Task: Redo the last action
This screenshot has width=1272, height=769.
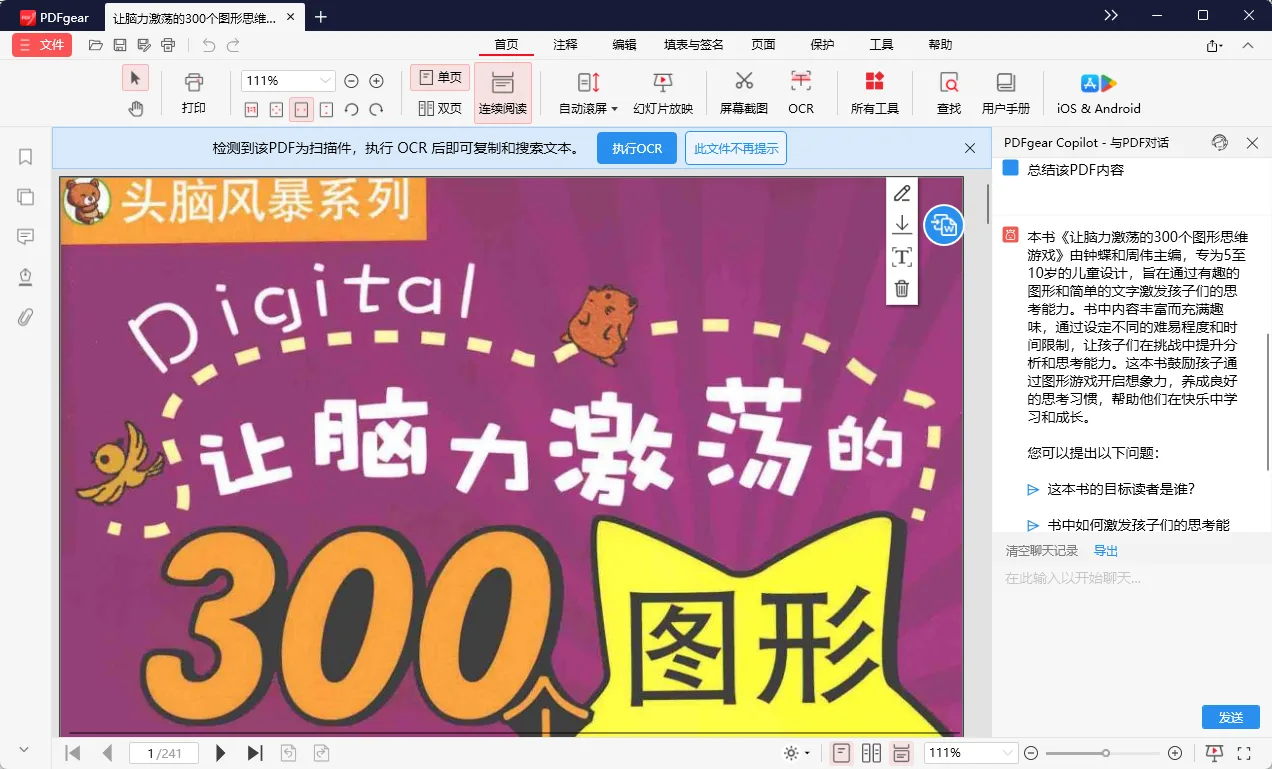Action: 233,45
